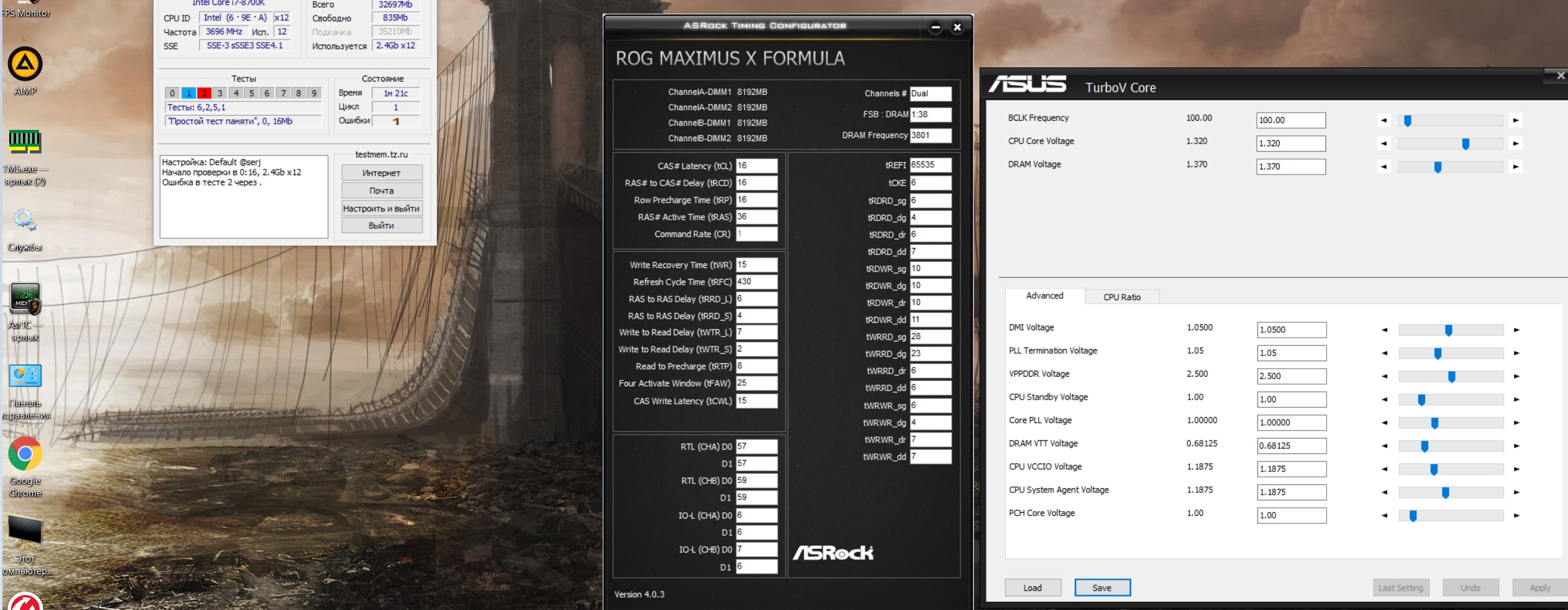This screenshot has height=610, width=1568.
Task: Click test number 2 box in TestMem5
Action: coord(204,93)
